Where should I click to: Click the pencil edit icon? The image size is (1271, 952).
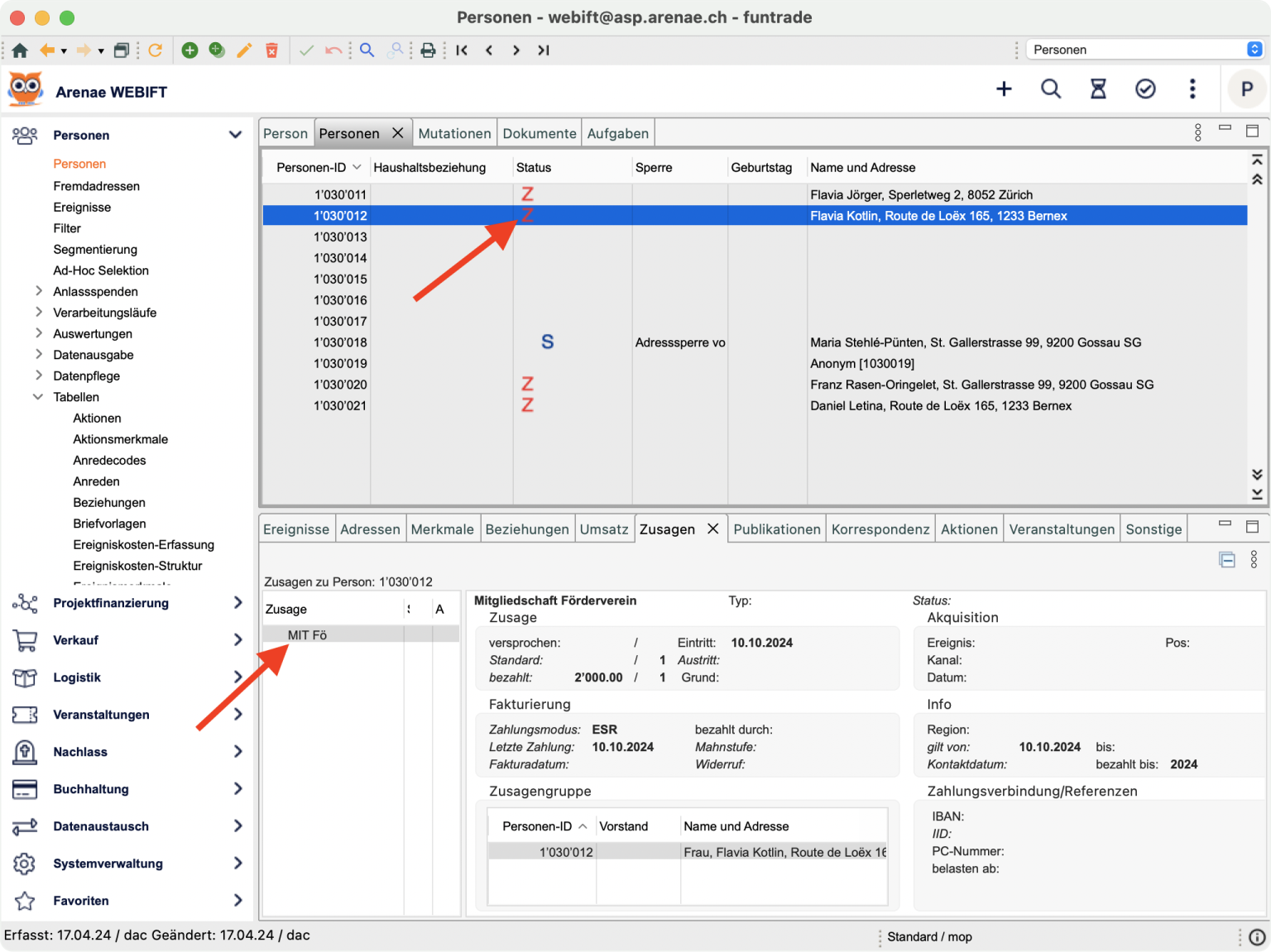click(x=244, y=50)
